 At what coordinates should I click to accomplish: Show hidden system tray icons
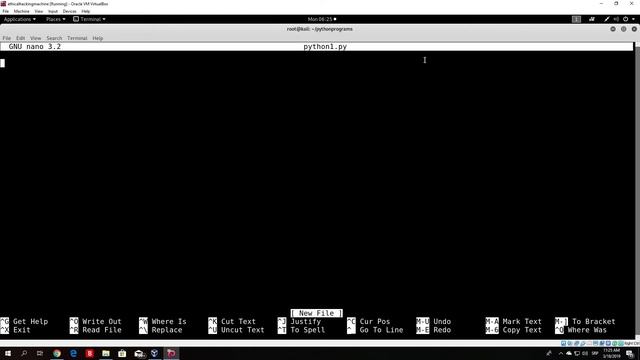point(561,353)
